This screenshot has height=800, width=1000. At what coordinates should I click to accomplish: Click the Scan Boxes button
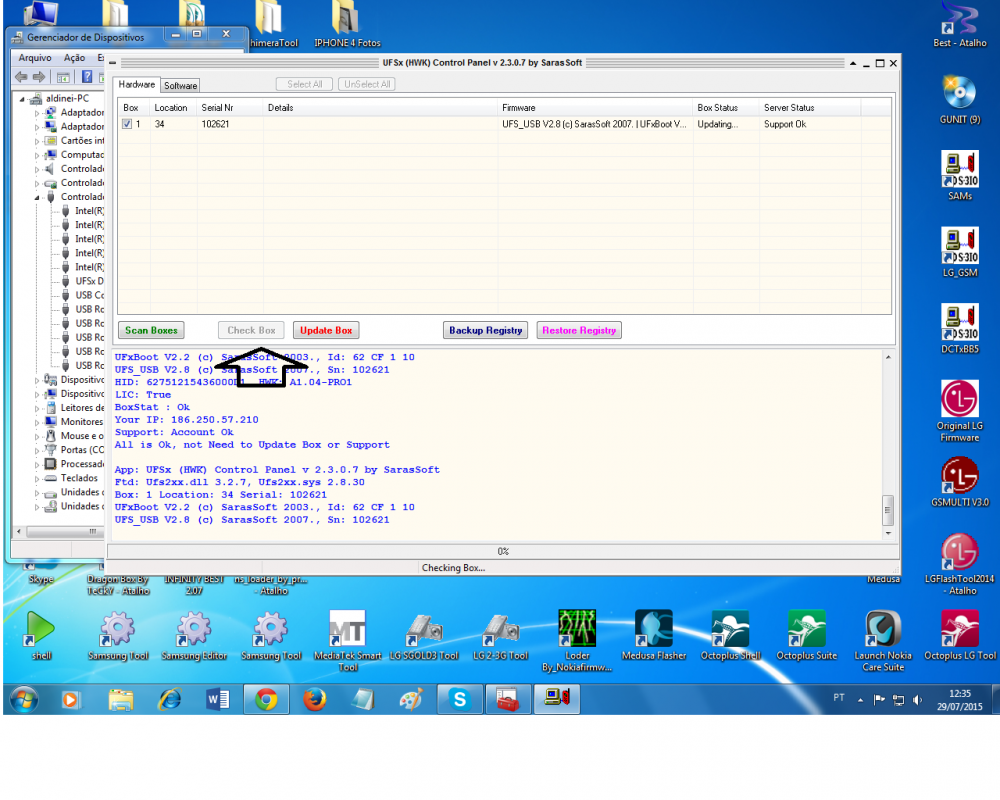coord(151,330)
